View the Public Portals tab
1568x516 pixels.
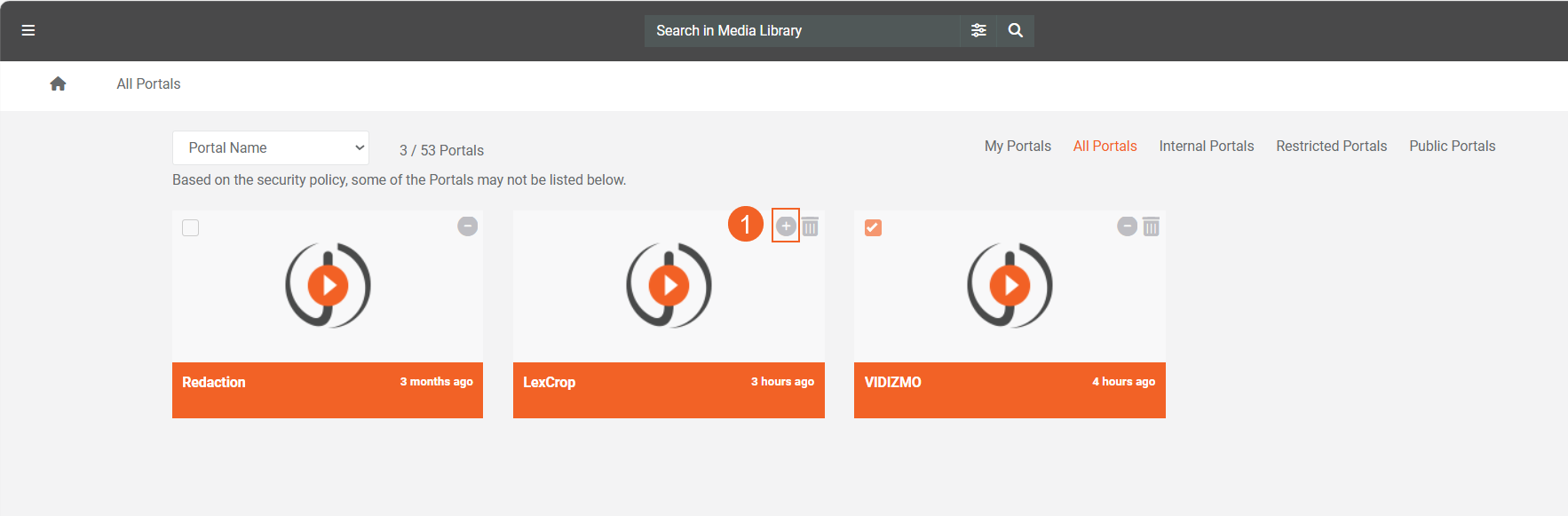(x=1452, y=147)
